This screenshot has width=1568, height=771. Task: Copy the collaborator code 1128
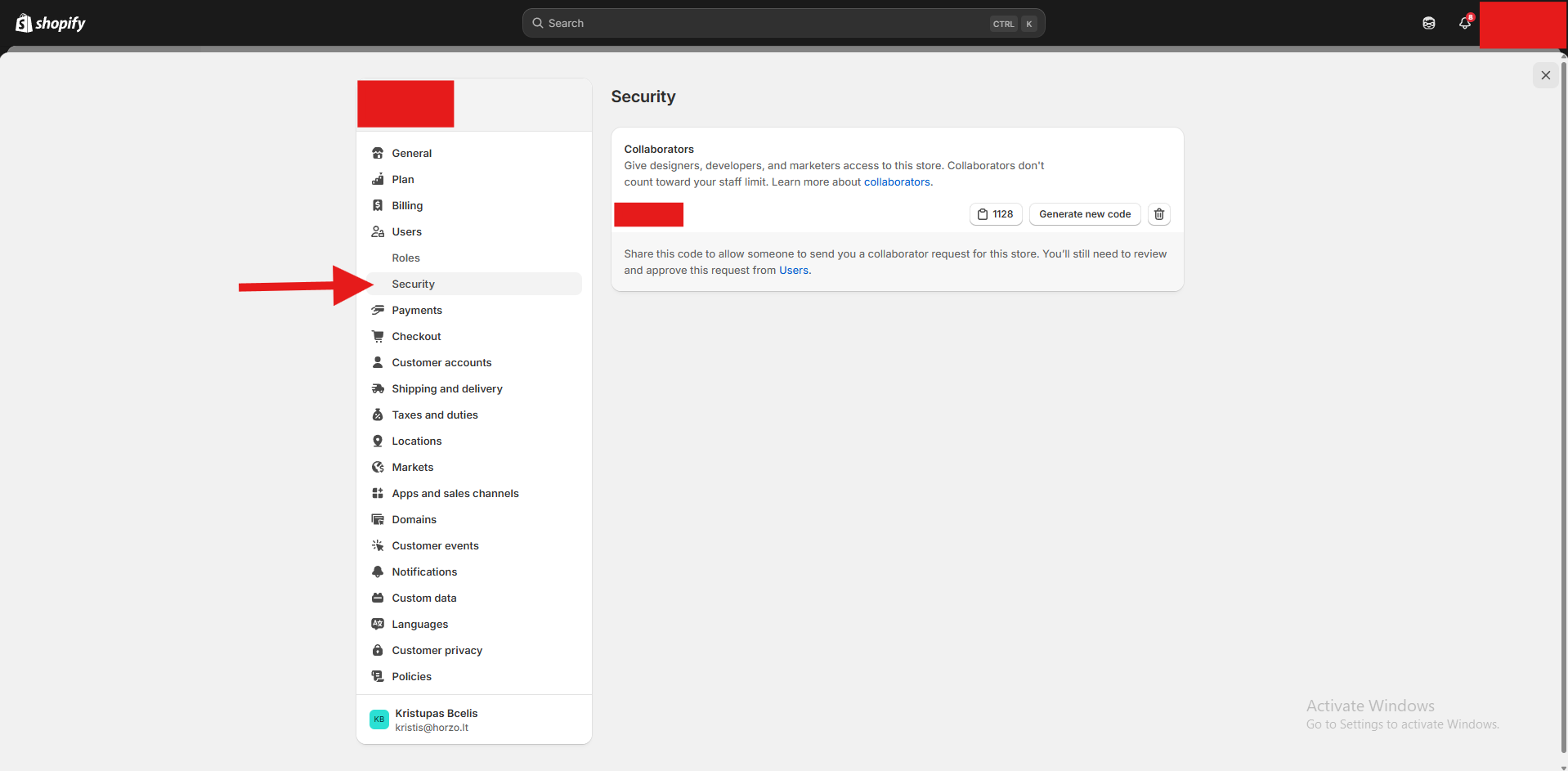click(x=995, y=213)
